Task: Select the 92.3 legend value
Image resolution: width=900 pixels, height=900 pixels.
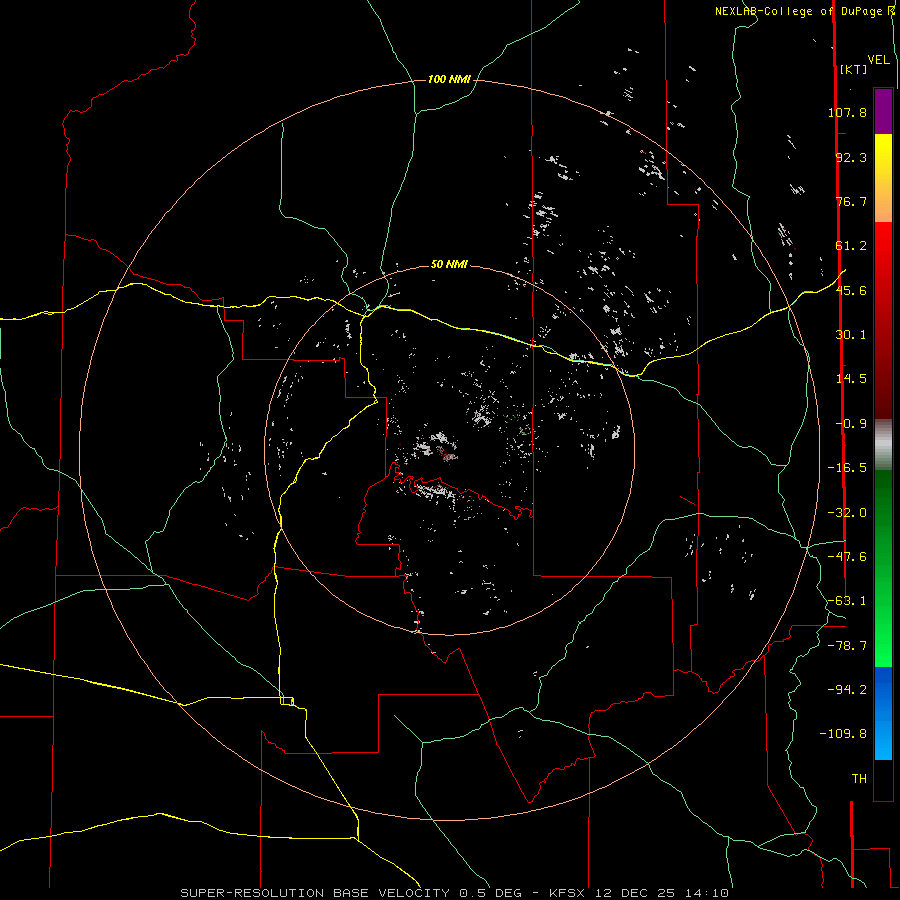Action: pyautogui.click(x=851, y=157)
